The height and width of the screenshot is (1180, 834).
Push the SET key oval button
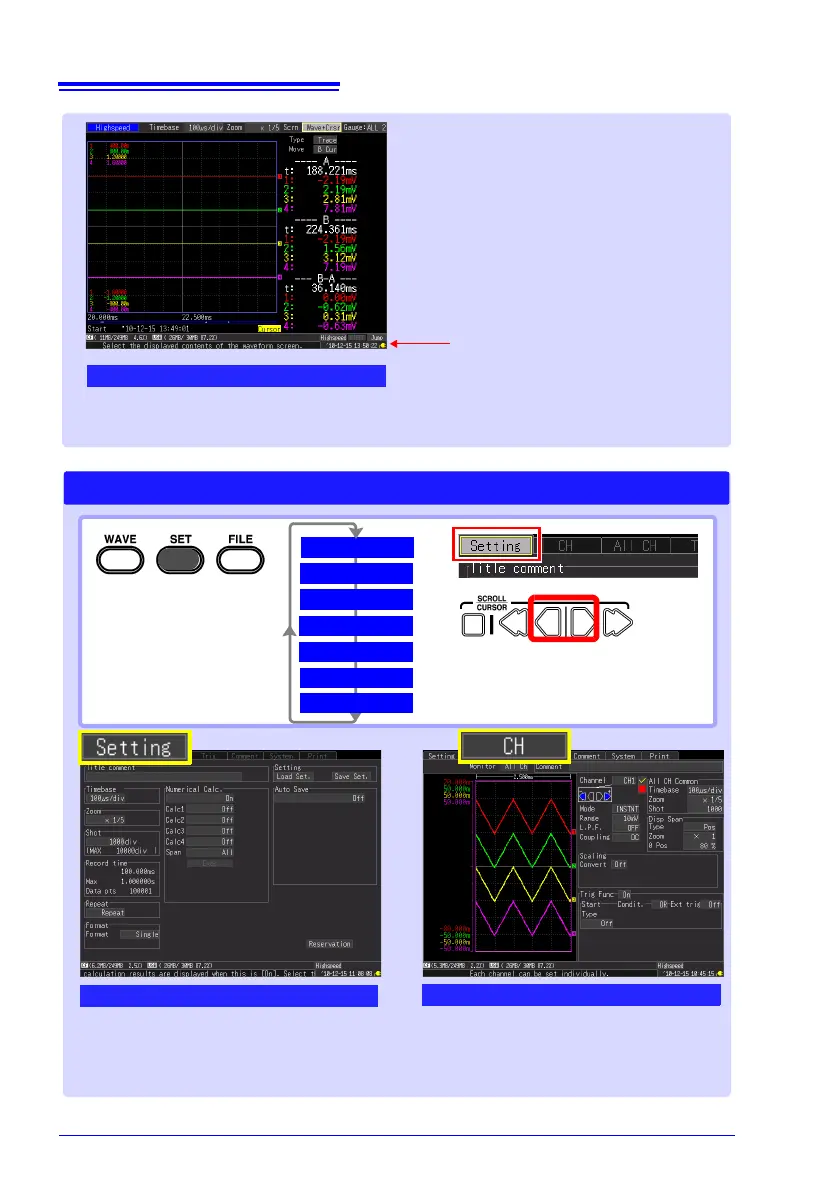(x=180, y=560)
